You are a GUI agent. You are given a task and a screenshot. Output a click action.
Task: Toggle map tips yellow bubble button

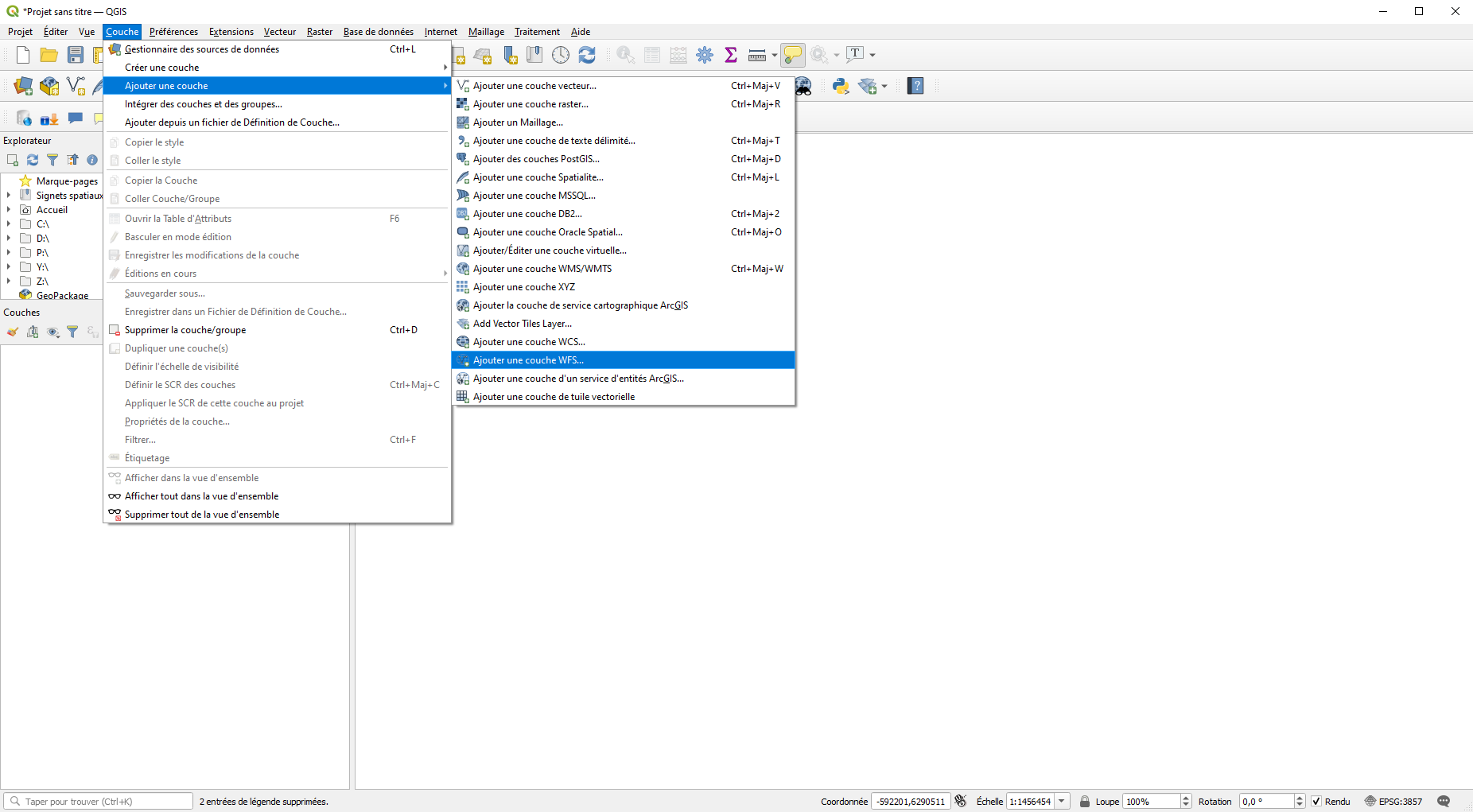792,55
